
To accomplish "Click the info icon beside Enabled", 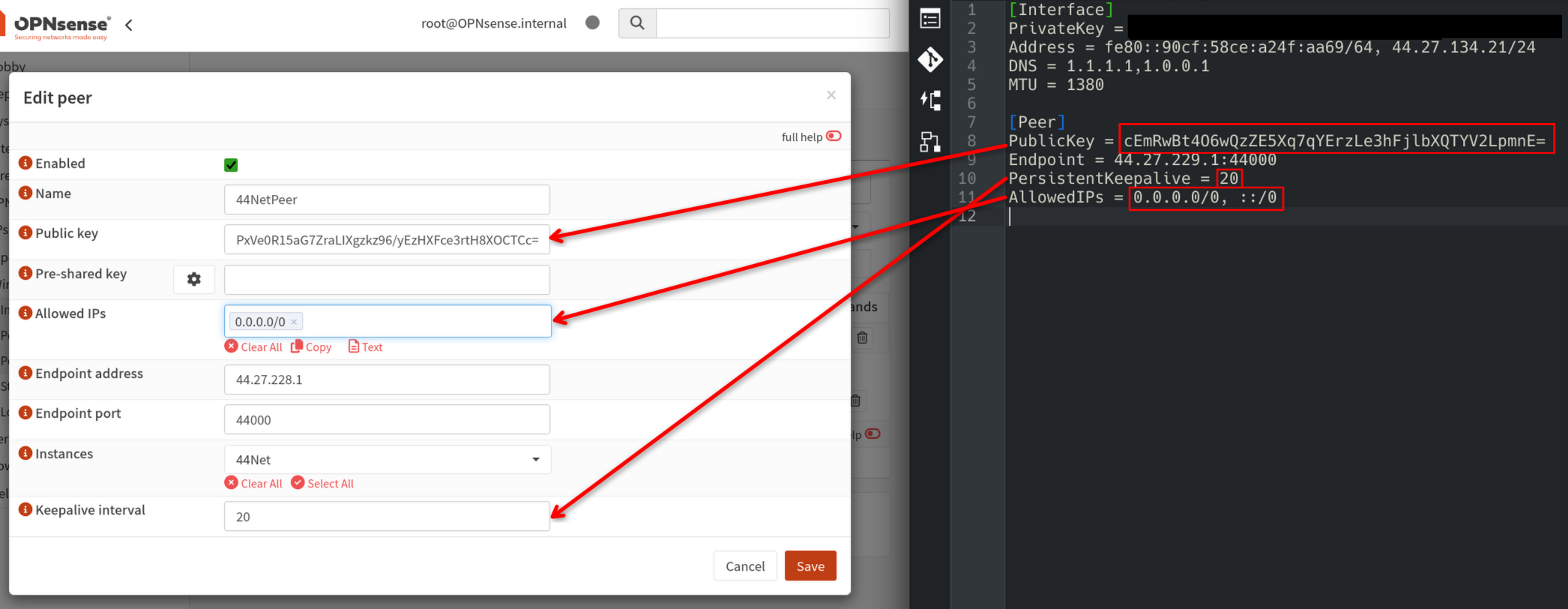I will pos(25,163).
